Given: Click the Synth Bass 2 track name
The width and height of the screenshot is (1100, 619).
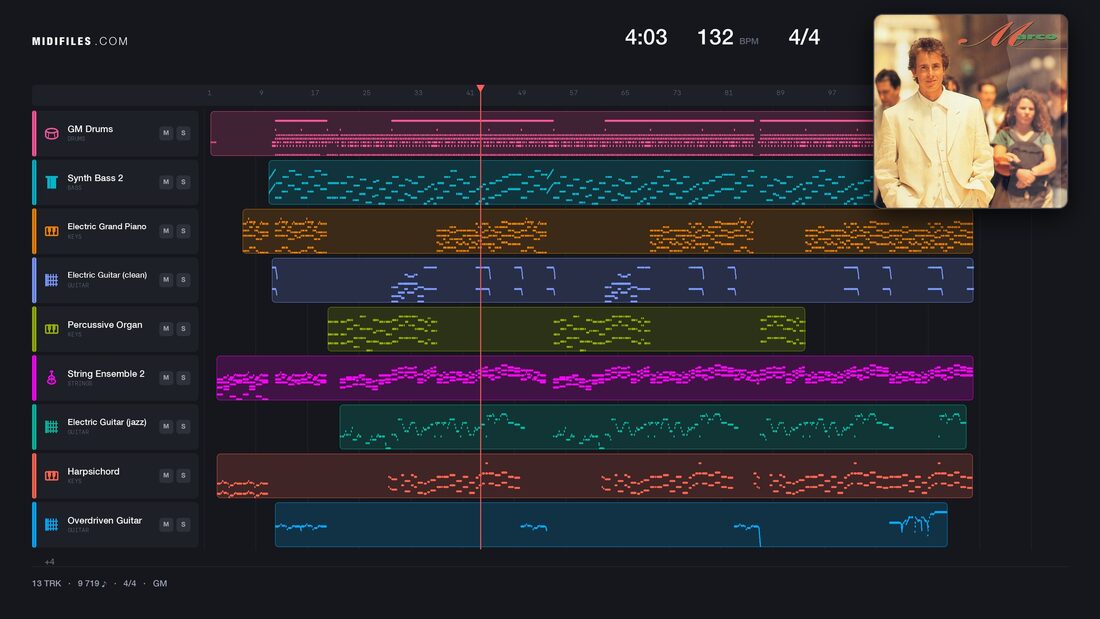Looking at the screenshot, I should tap(95, 178).
